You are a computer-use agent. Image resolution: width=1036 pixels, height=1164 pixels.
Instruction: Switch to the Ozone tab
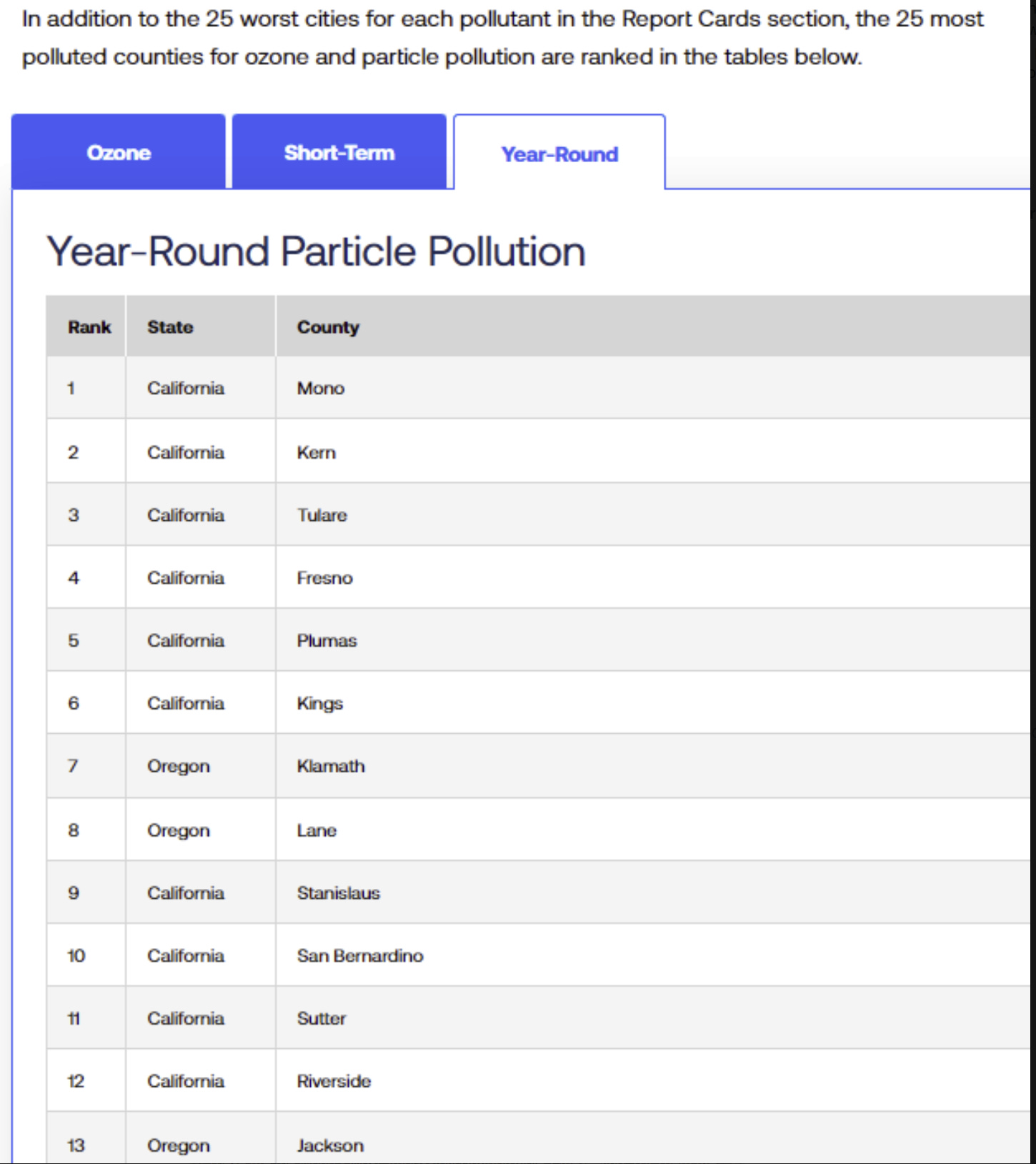tap(119, 152)
